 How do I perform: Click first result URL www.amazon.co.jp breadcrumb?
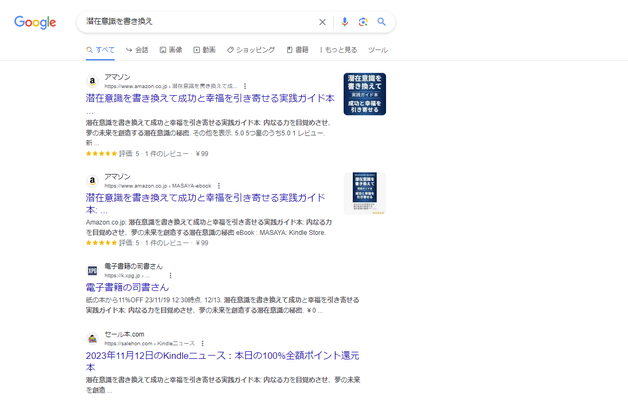171,86
